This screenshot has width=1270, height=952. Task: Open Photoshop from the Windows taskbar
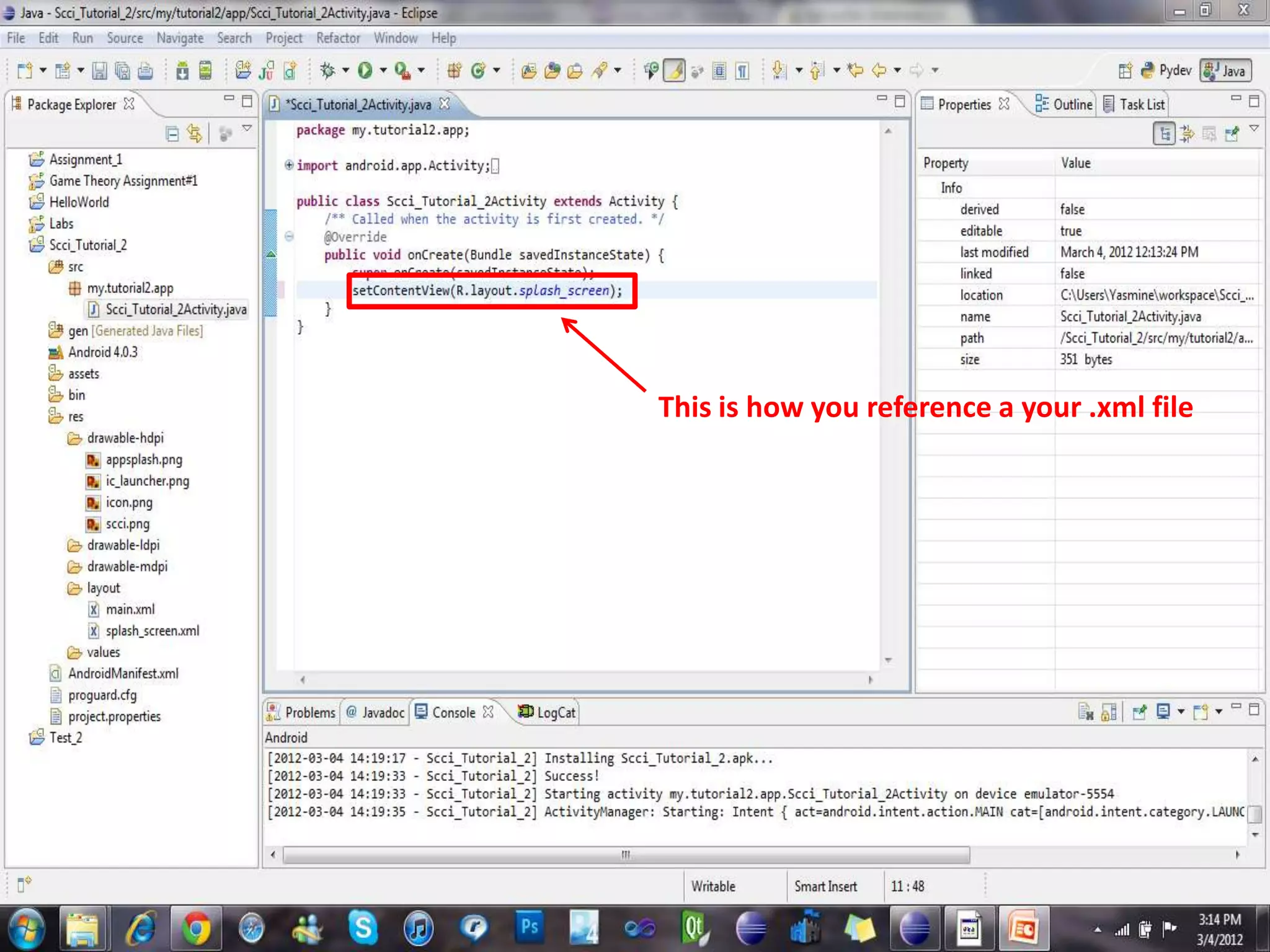(530, 927)
